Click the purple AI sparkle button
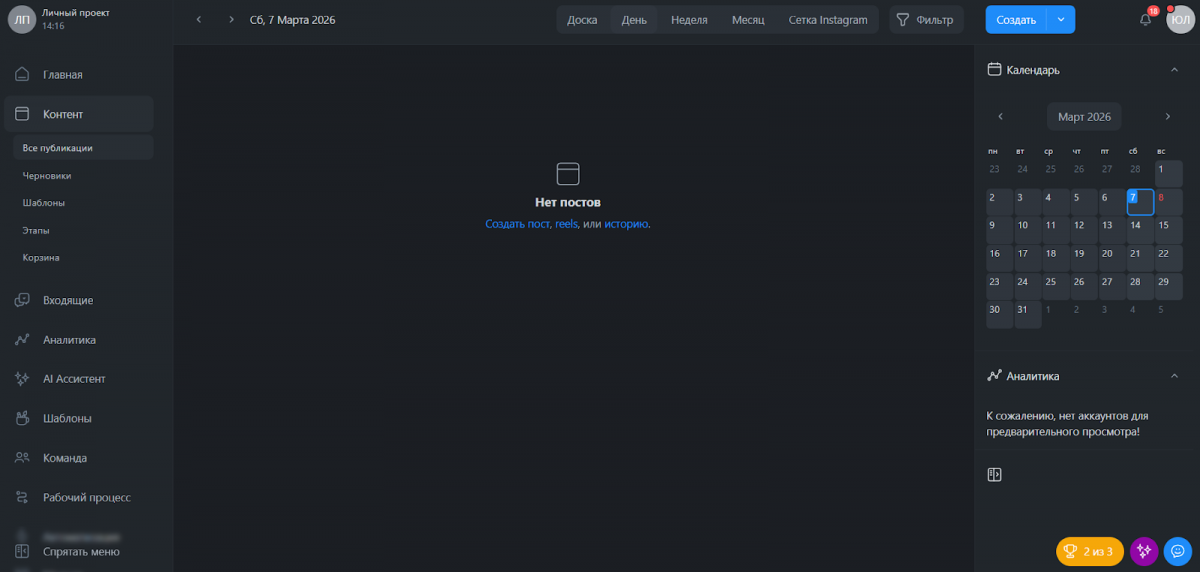This screenshot has height=572, width=1200. [x=1144, y=551]
